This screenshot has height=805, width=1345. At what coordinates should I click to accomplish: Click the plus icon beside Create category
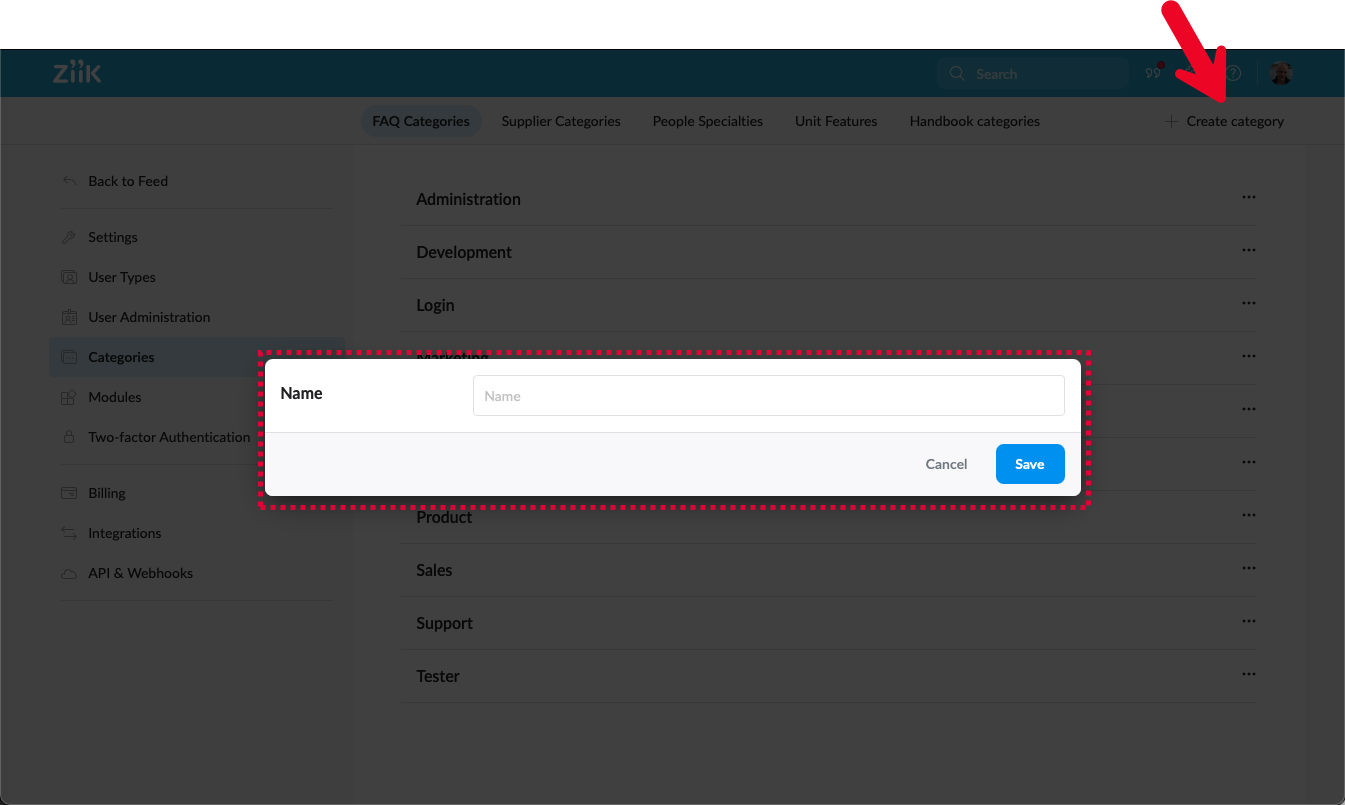(x=1171, y=121)
